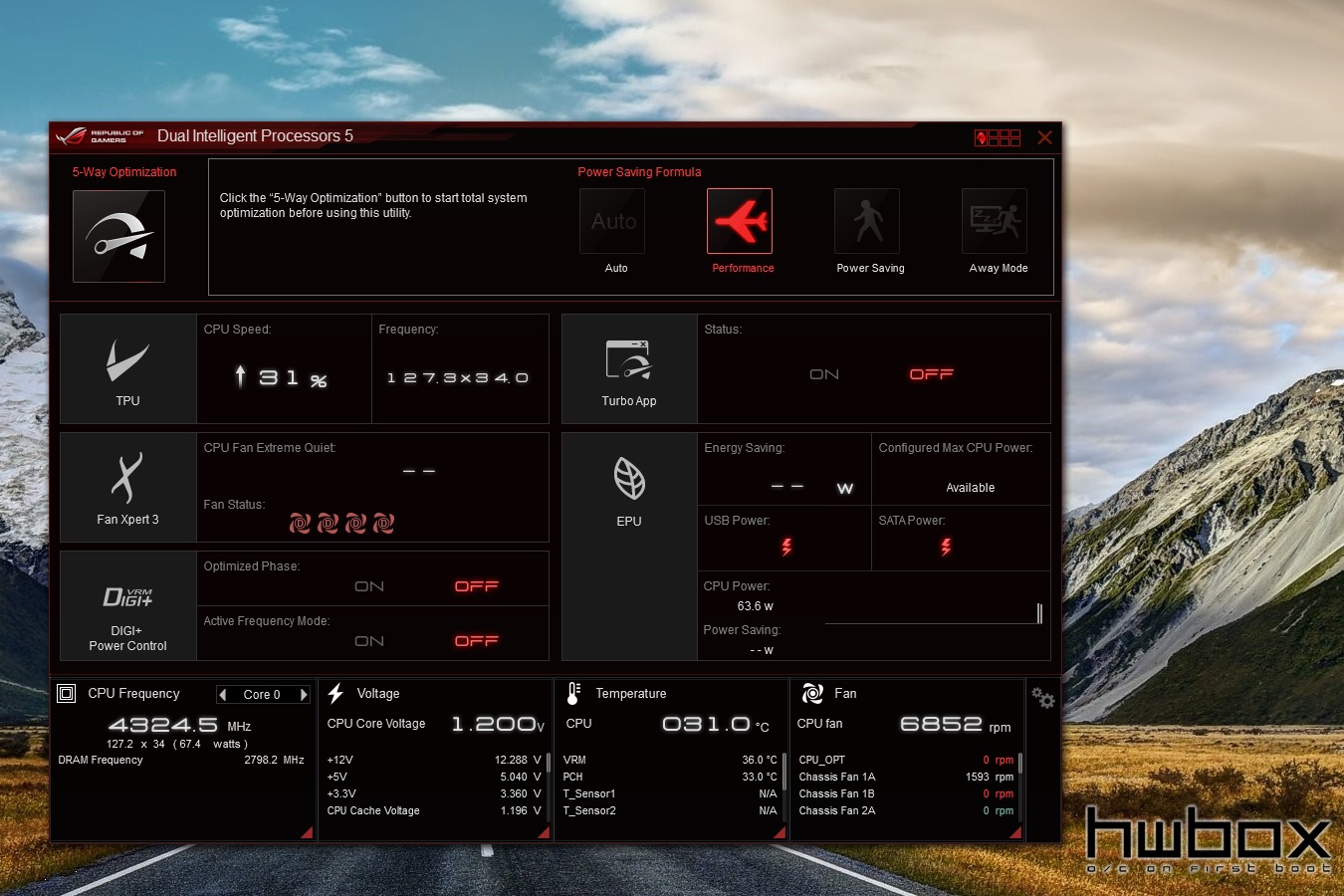Turn Turbo App status OFF
This screenshot has height=896, width=1344.
pos(932,374)
